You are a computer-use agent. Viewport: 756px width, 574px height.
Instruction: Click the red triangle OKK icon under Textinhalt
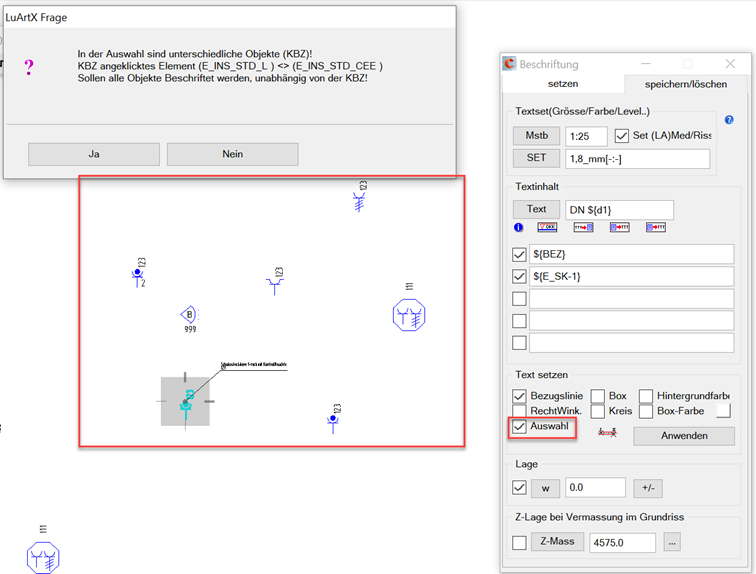point(547,227)
